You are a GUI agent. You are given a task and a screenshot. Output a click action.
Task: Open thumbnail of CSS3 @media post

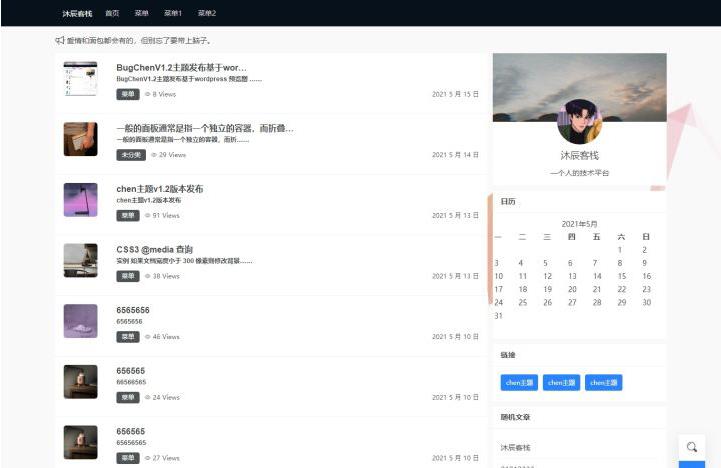click(x=80, y=261)
